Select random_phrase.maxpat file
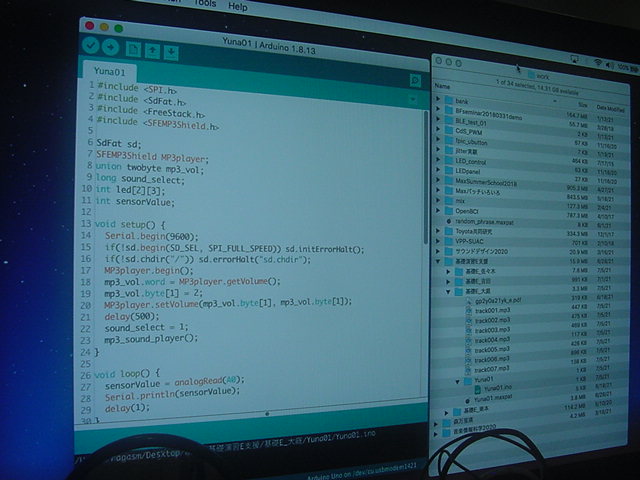 (484, 222)
